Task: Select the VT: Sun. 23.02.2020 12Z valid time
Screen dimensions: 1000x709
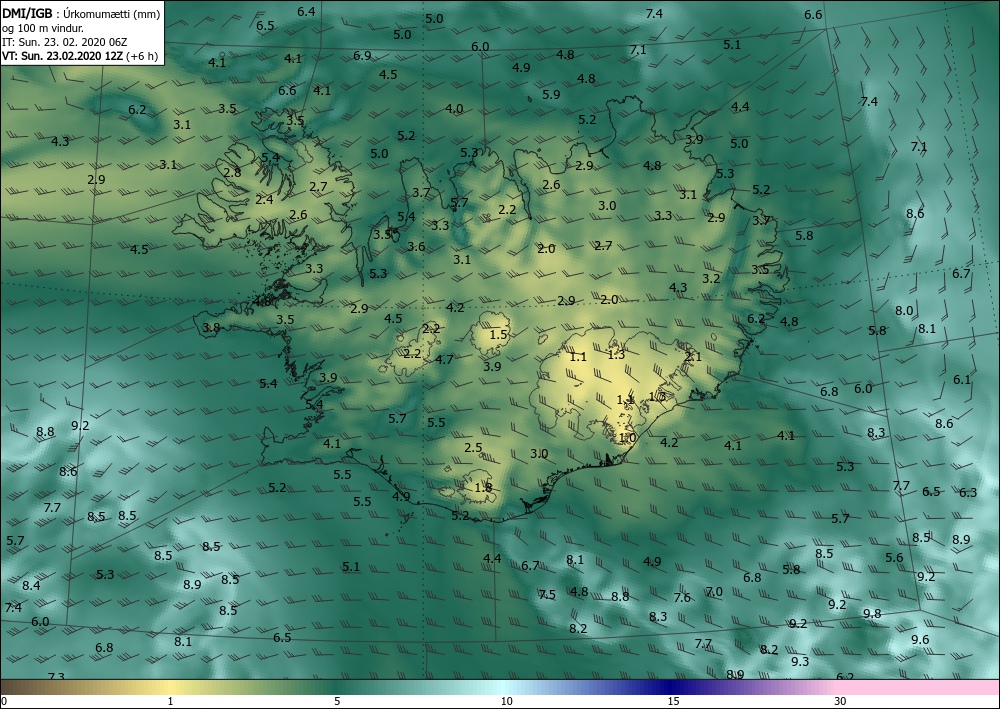Action: 63,56
